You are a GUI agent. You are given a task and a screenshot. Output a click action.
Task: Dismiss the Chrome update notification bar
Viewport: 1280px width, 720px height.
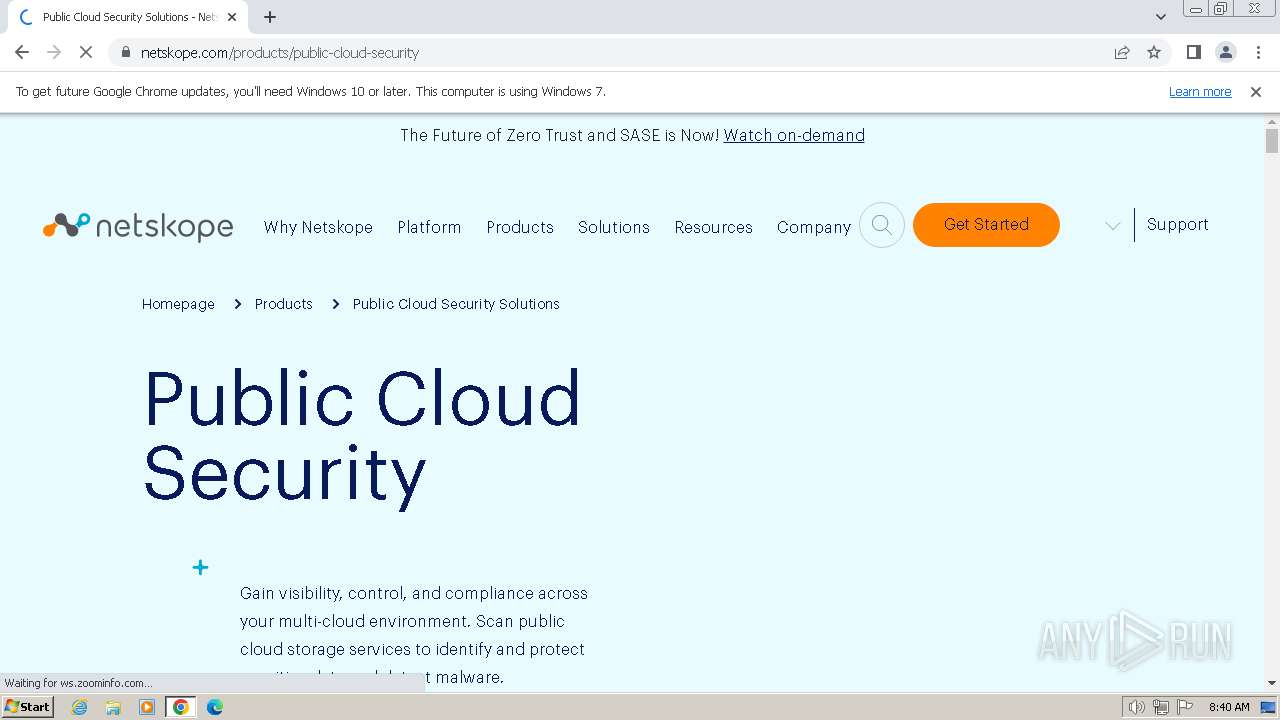pos(1256,92)
